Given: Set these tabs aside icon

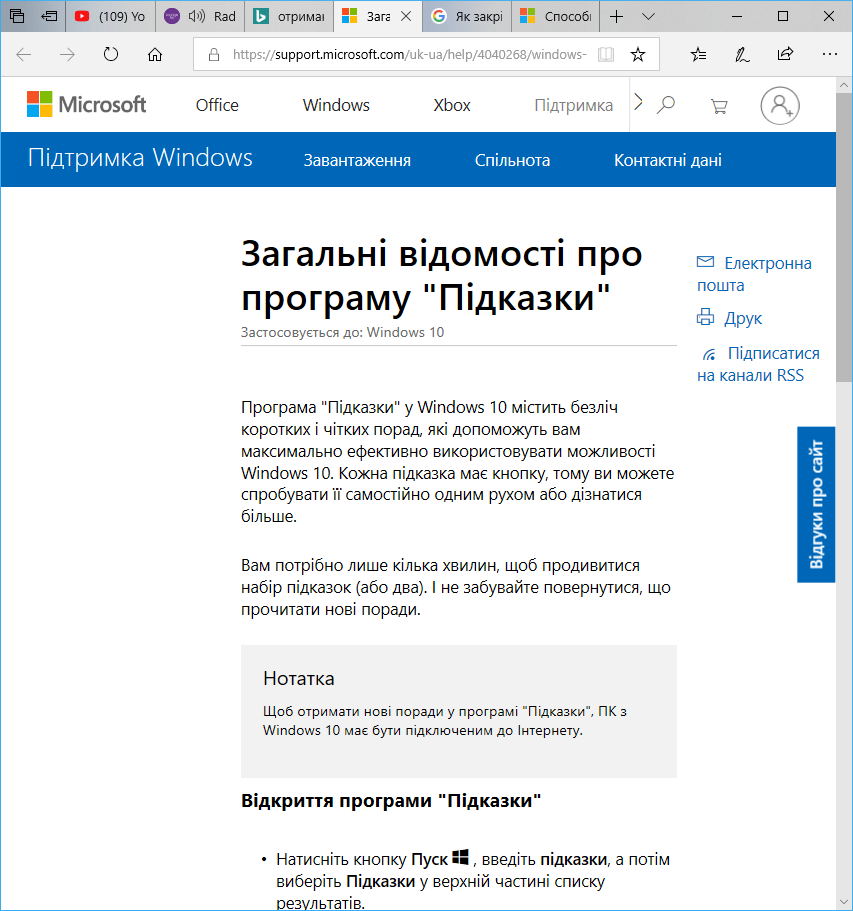Looking at the screenshot, I should (49, 16).
